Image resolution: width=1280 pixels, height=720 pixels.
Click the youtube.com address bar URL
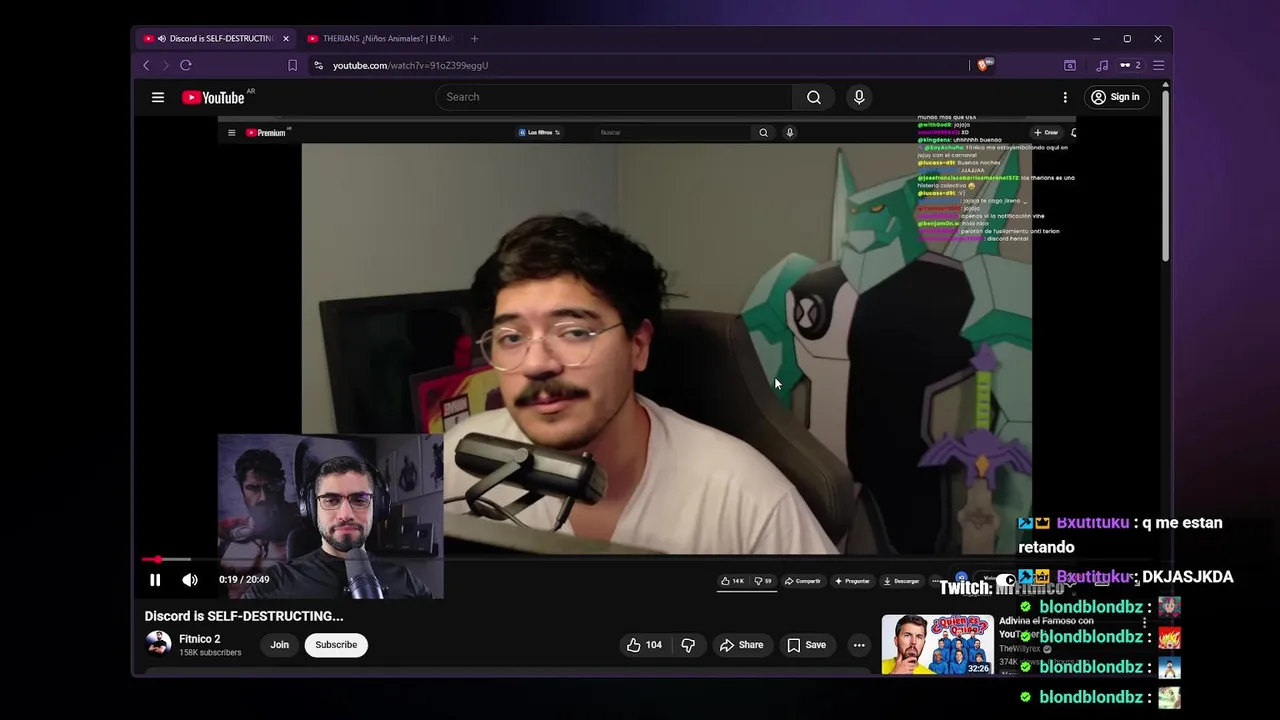[410, 65]
